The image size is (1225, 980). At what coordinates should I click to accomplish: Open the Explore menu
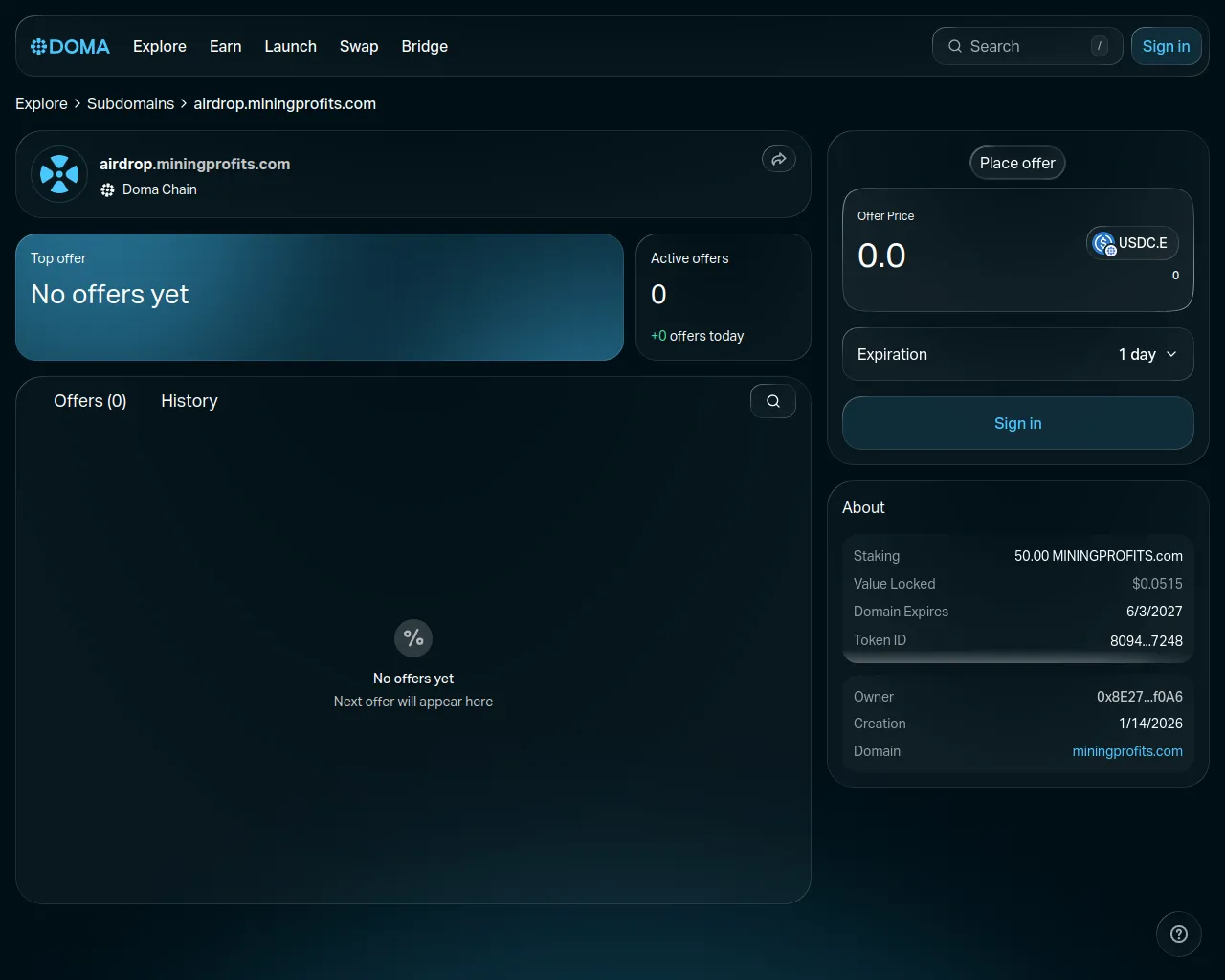tap(160, 46)
